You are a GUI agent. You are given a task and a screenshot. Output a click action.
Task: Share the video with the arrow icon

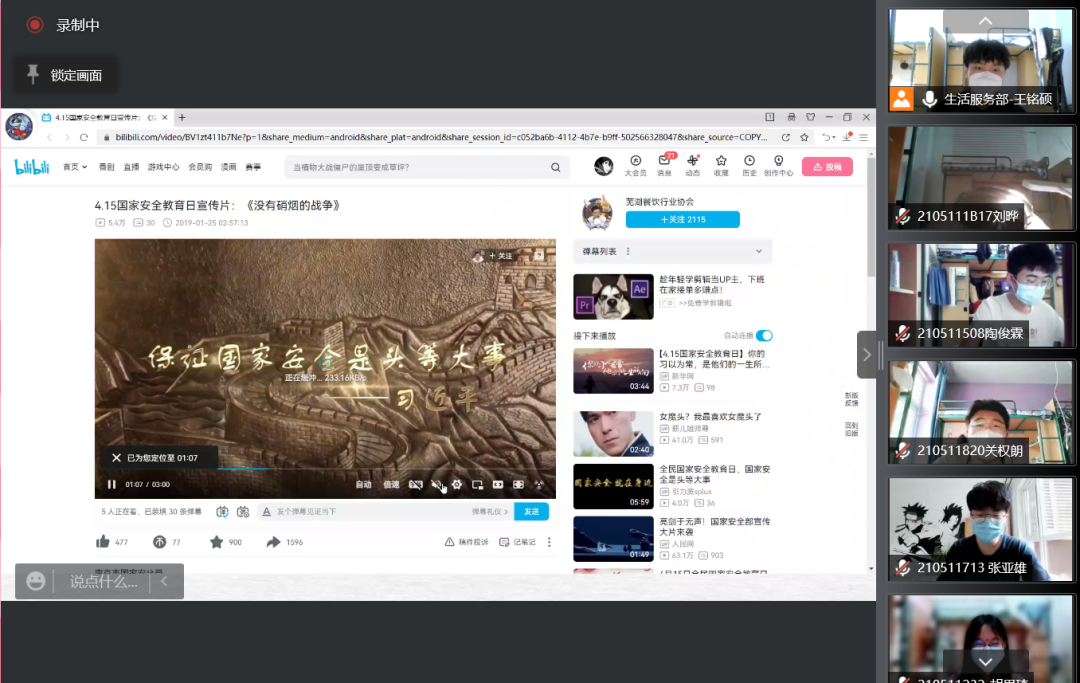[x=273, y=542]
